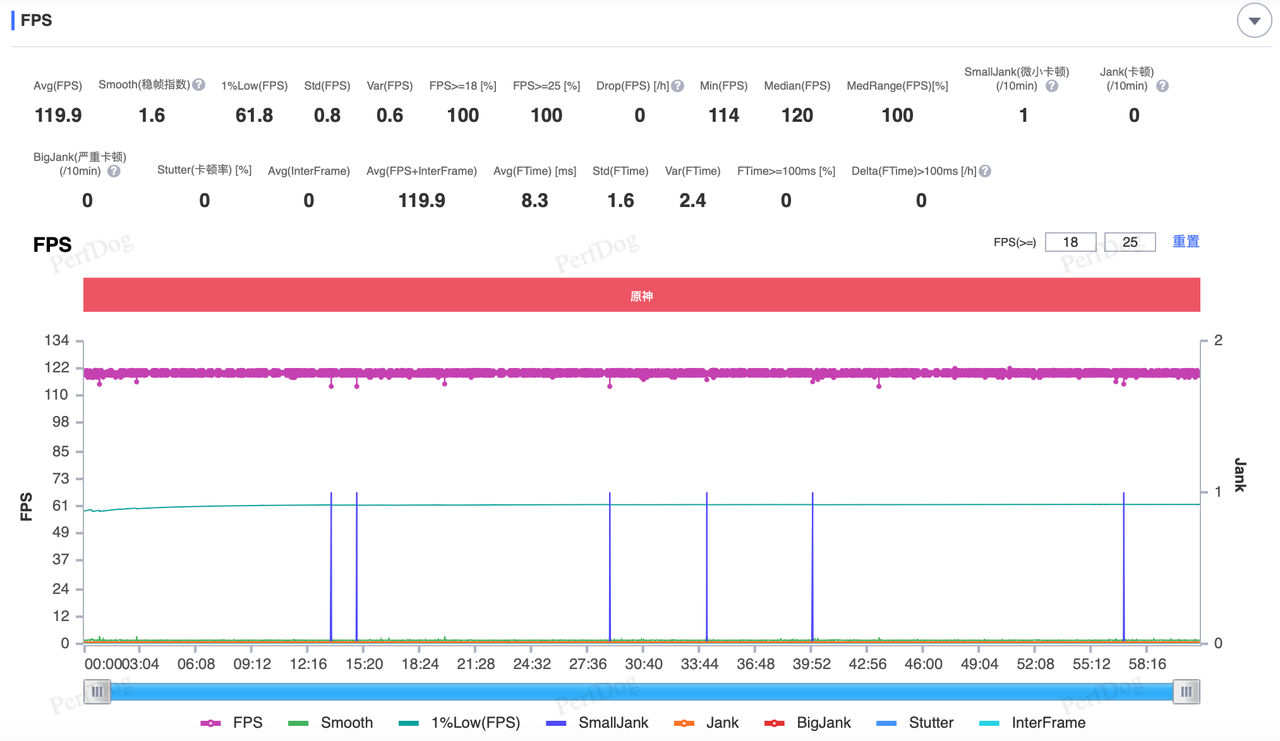Click the Avg(FPS+InterFrame) label
The image size is (1280, 741).
pos(422,171)
